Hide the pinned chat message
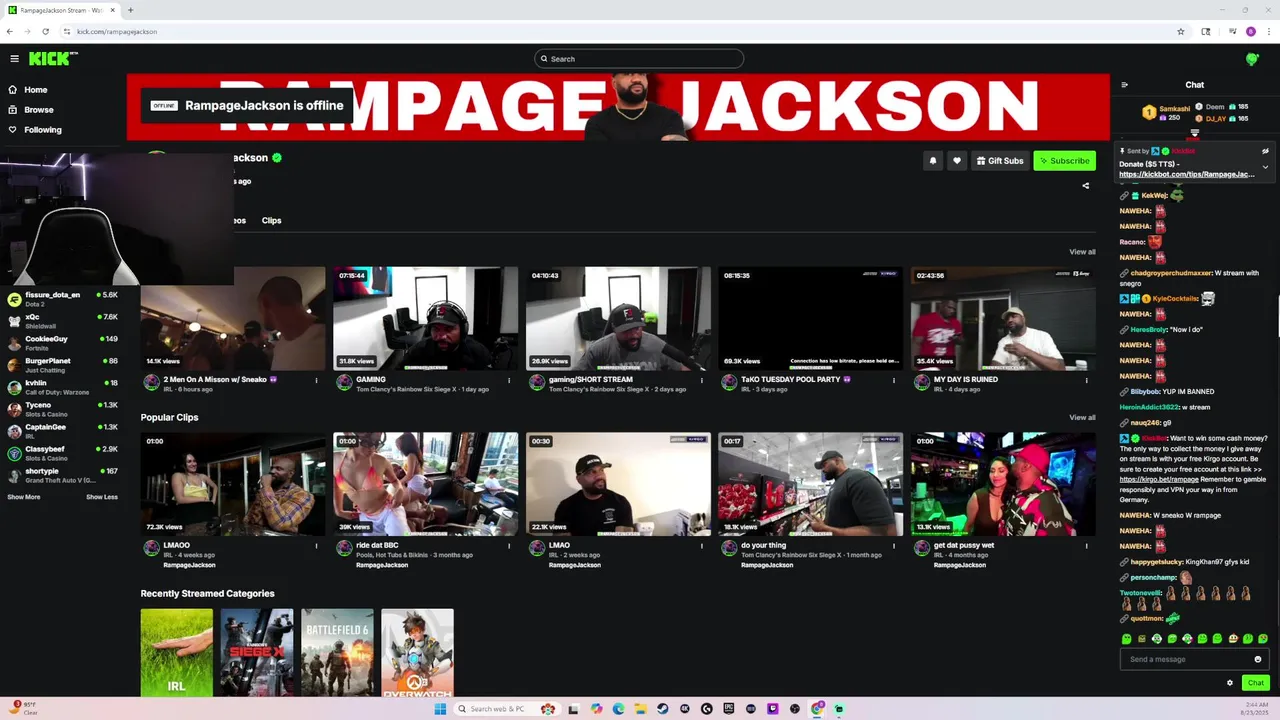1280x720 pixels. [x=1265, y=151]
